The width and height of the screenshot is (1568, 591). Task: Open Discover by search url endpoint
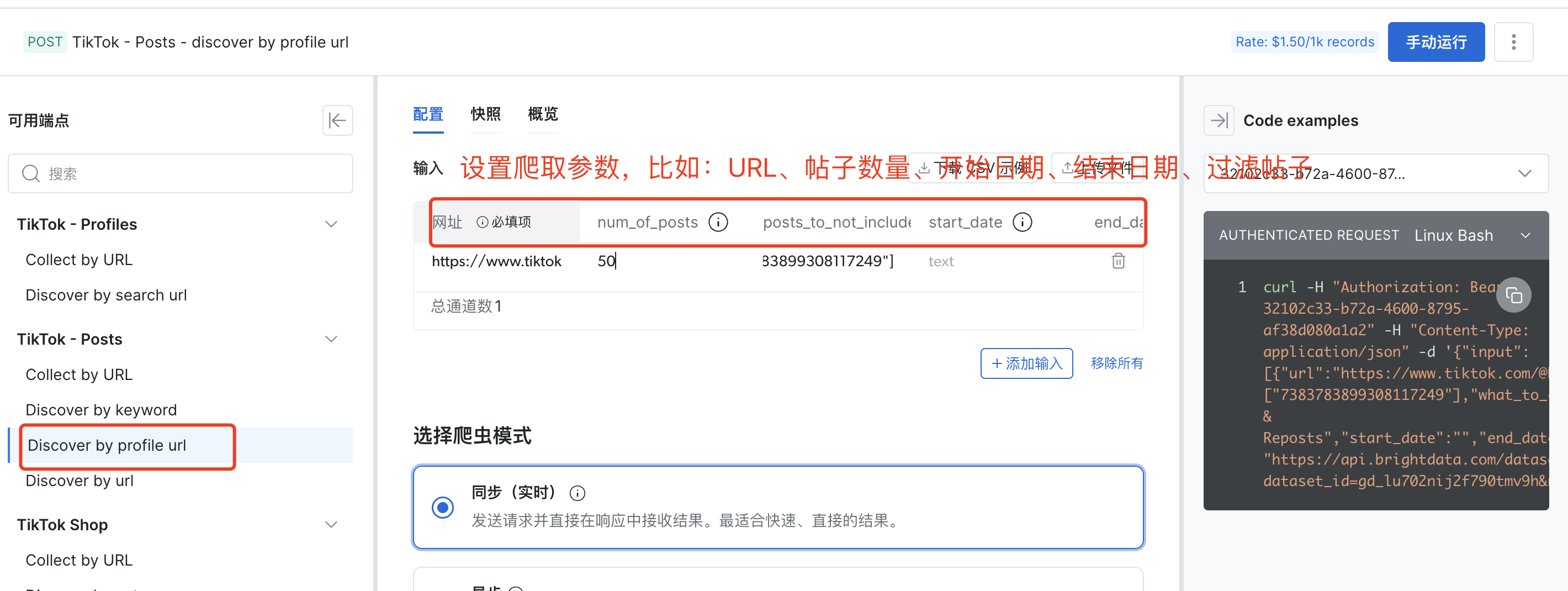click(x=106, y=295)
